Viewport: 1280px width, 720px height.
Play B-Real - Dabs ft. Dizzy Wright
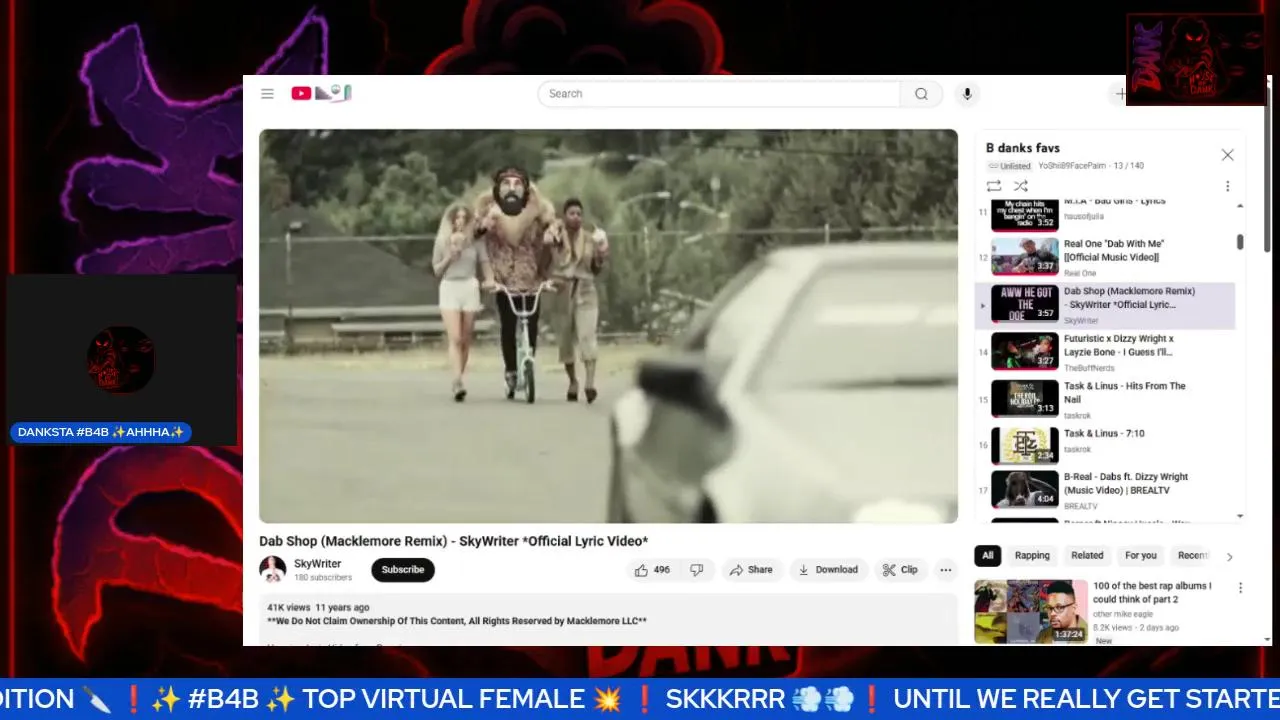pyautogui.click(x=1105, y=490)
